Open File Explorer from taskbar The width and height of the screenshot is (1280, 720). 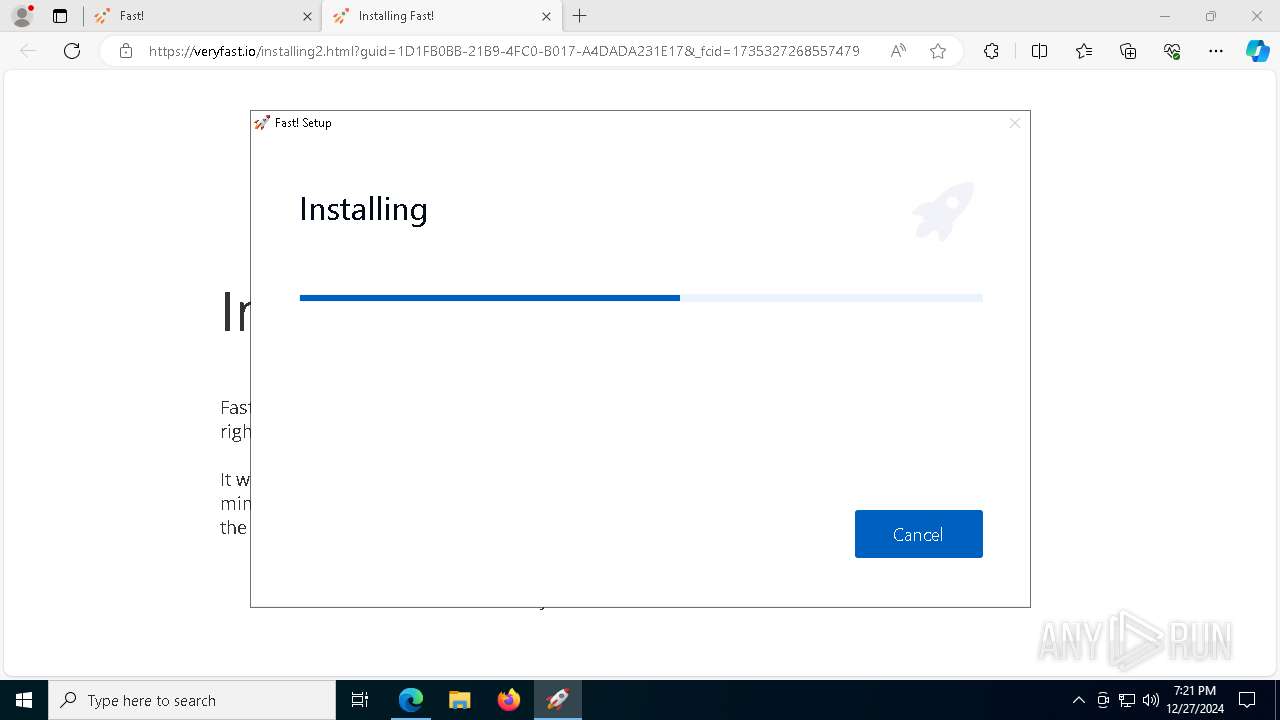point(460,700)
